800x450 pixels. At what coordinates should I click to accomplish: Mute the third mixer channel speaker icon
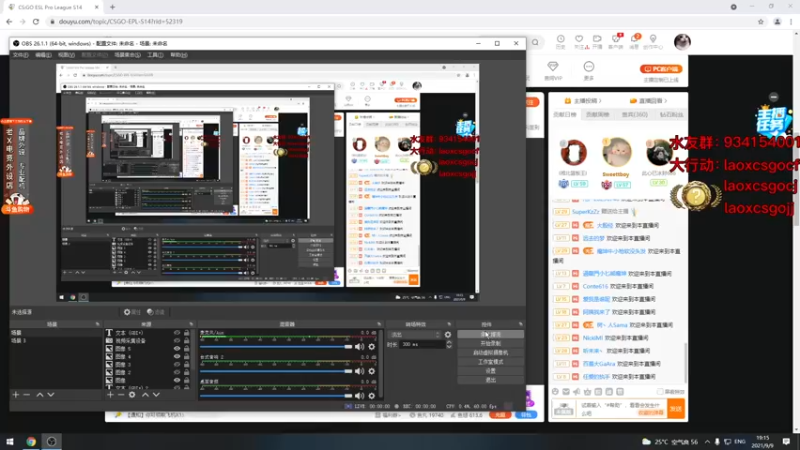(x=360, y=396)
